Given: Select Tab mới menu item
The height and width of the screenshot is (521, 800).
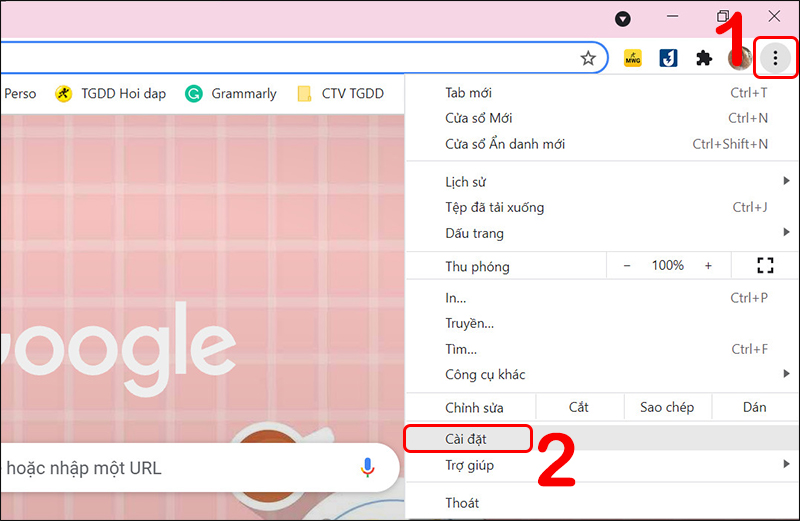Looking at the screenshot, I should pos(602,93).
